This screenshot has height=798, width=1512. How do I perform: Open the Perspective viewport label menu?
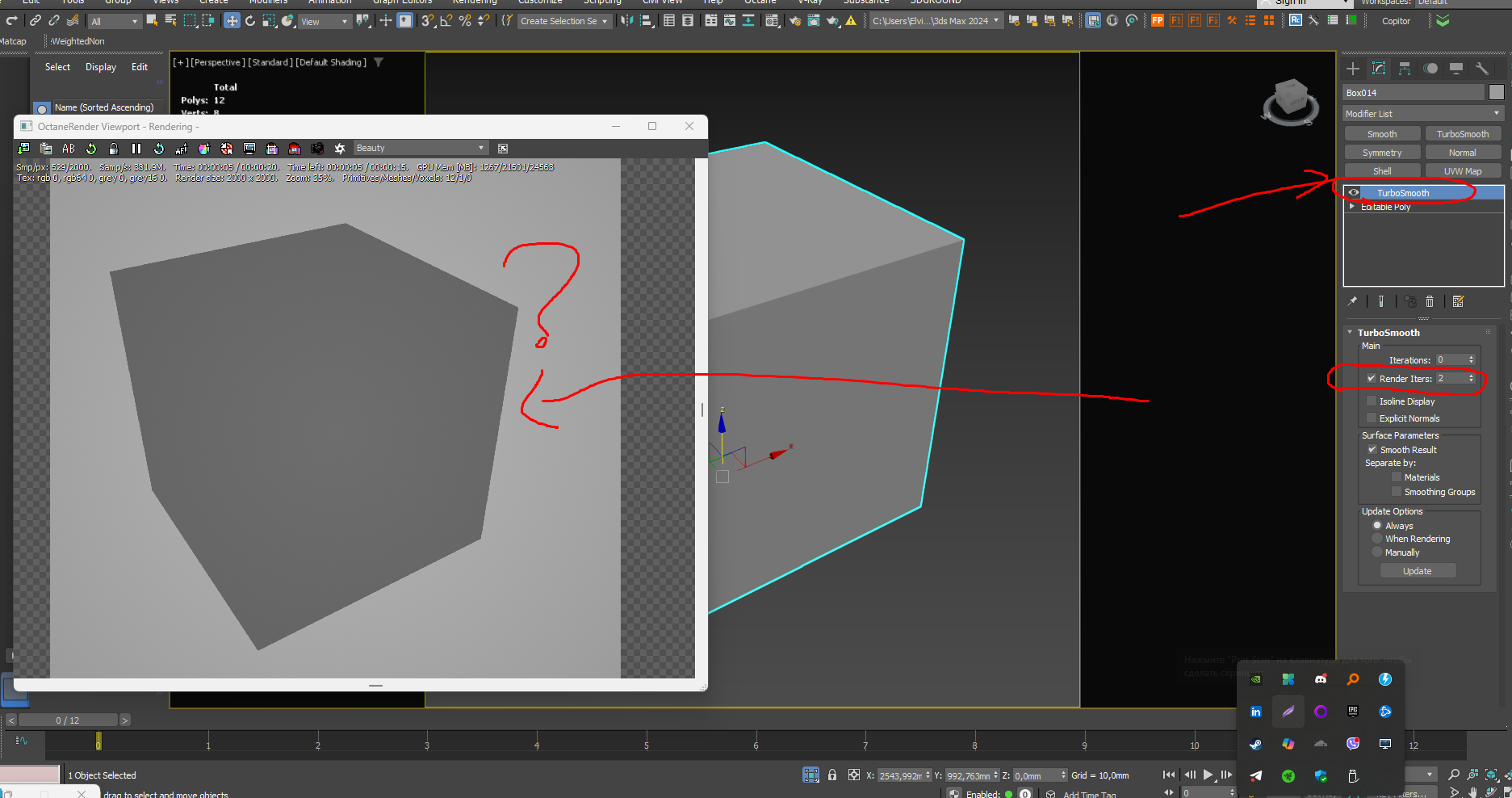pos(217,62)
